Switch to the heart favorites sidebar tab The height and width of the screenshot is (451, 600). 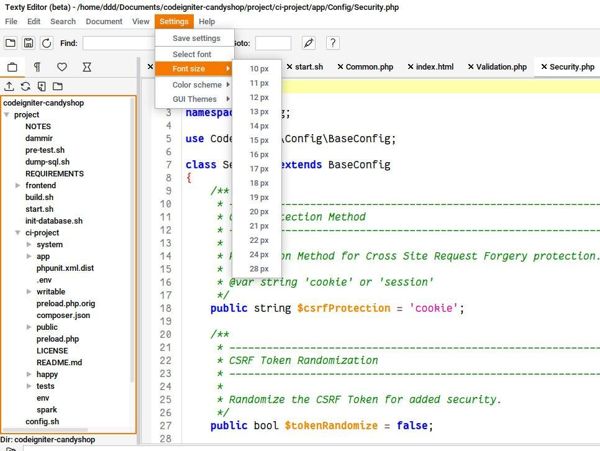click(x=62, y=67)
